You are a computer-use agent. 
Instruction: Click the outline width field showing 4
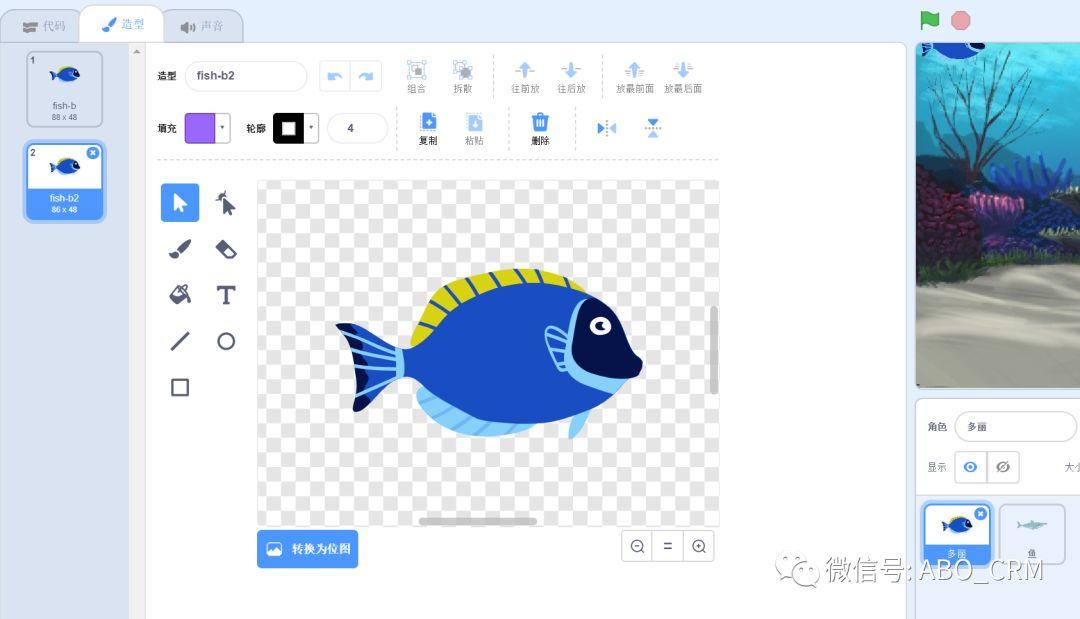click(357, 128)
